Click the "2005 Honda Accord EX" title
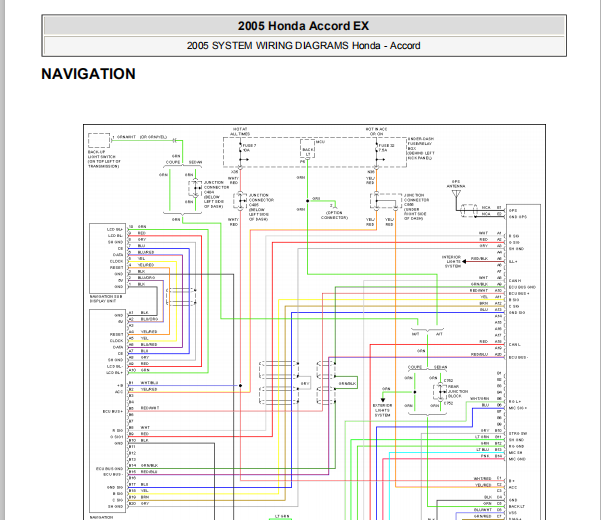This screenshot has height=520, width=601. (x=303, y=26)
